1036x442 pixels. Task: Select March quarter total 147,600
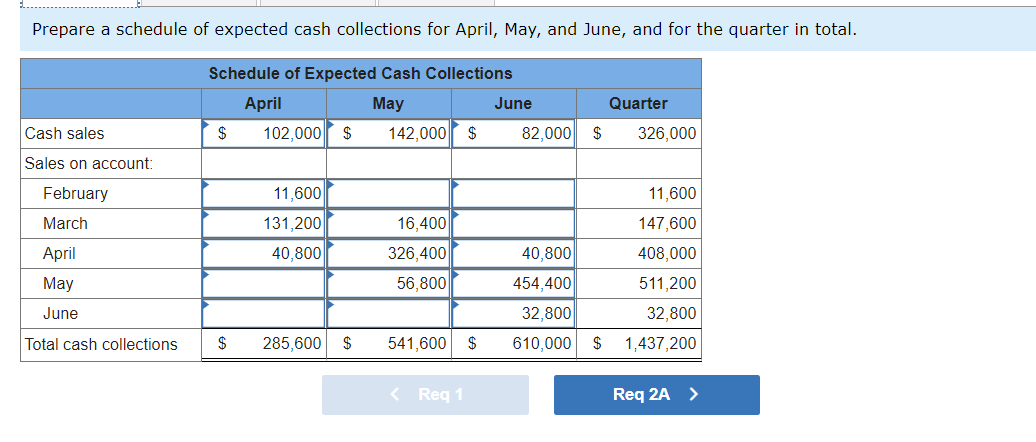coord(639,223)
